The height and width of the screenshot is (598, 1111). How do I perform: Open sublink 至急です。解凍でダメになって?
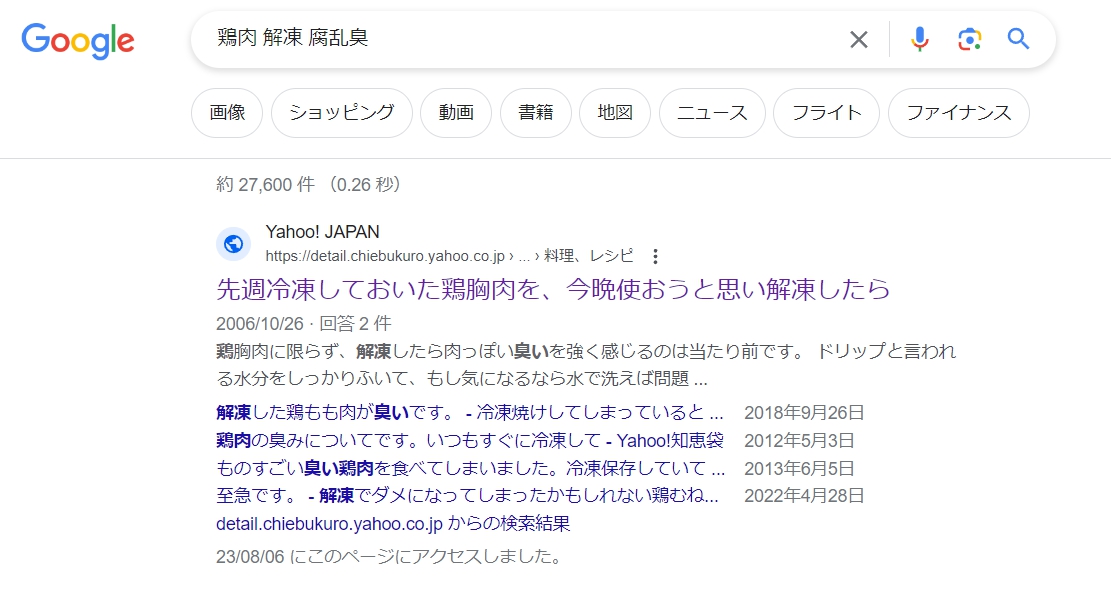468,495
